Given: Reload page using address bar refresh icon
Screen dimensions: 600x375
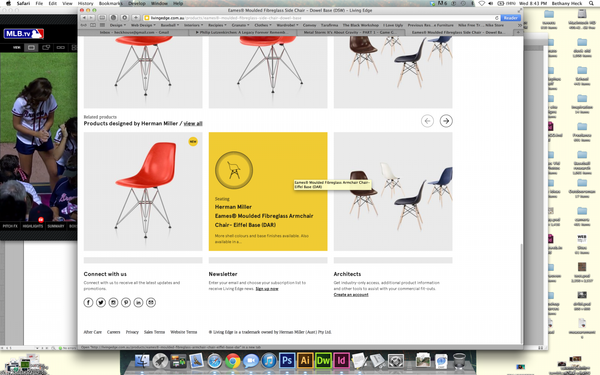Looking at the screenshot, I should click(497, 18).
